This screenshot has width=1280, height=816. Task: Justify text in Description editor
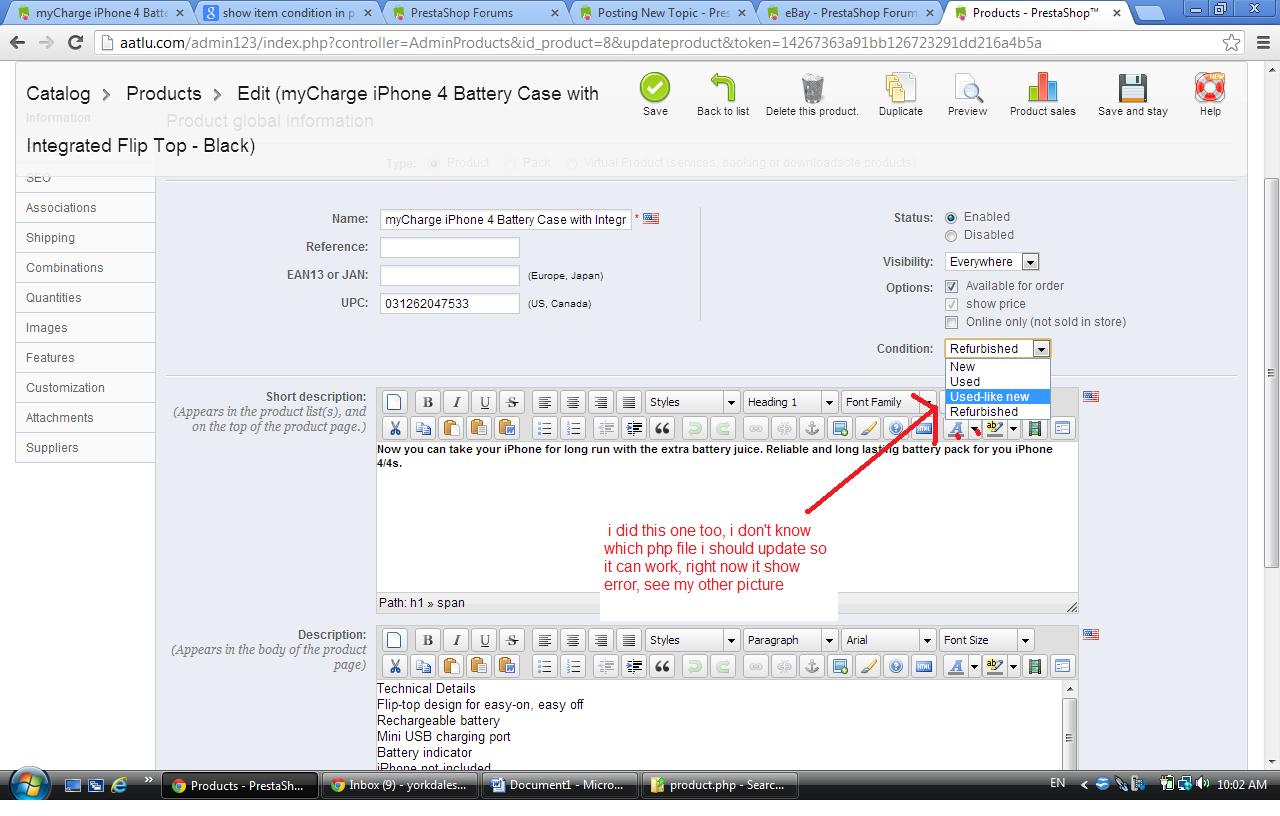629,640
